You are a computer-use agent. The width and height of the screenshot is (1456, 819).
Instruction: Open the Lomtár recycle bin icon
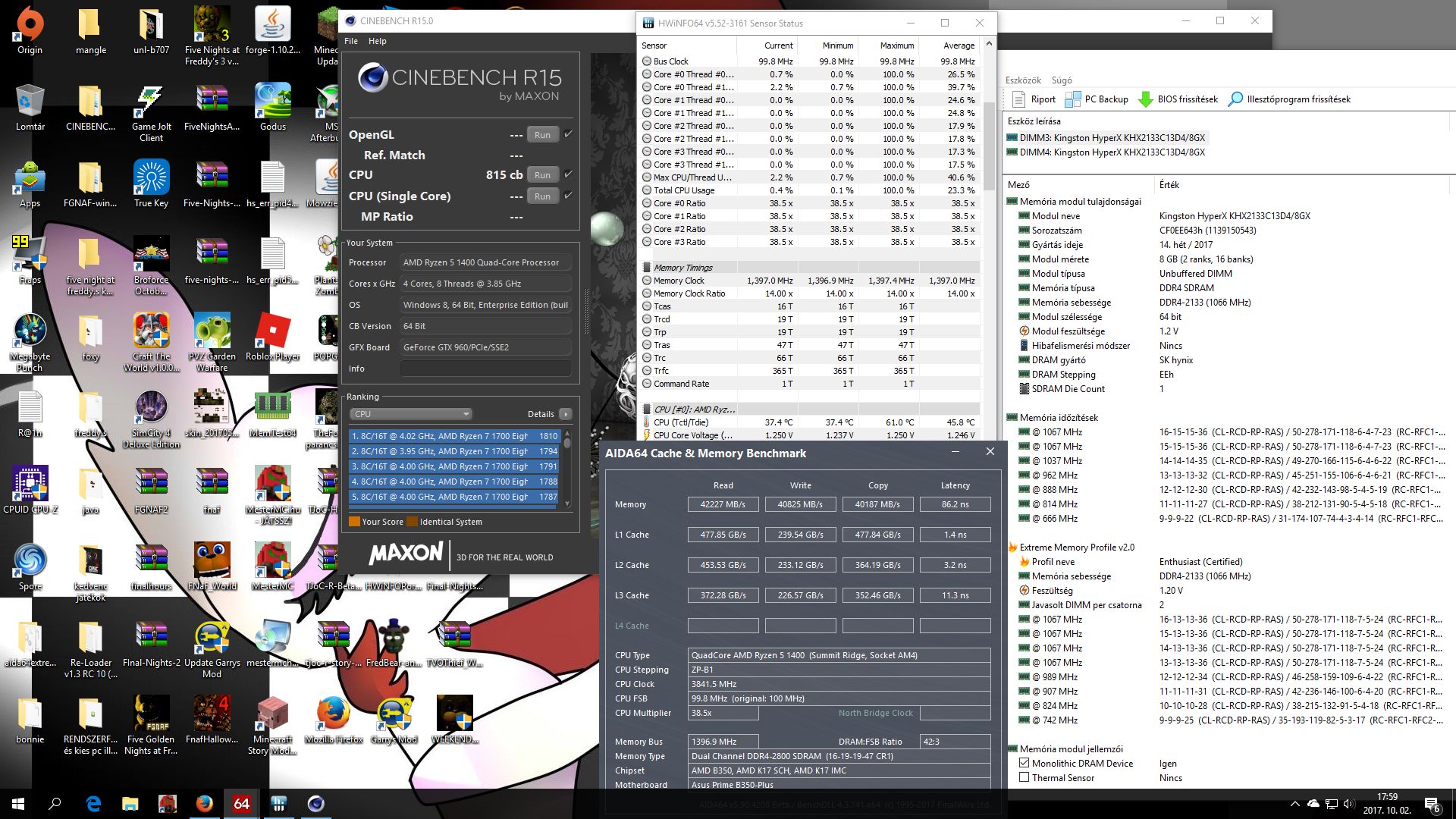pyautogui.click(x=30, y=107)
